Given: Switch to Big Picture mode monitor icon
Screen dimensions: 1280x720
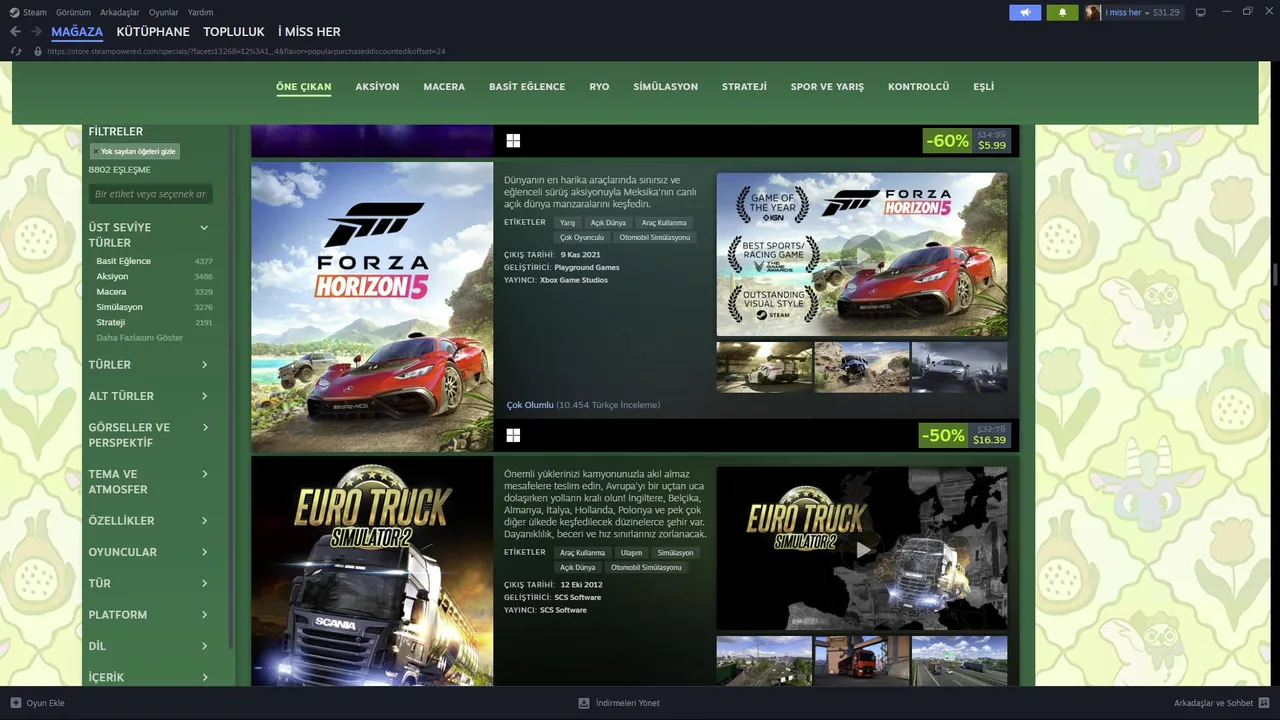Looking at the screenshot, I should pos(1200,12).
